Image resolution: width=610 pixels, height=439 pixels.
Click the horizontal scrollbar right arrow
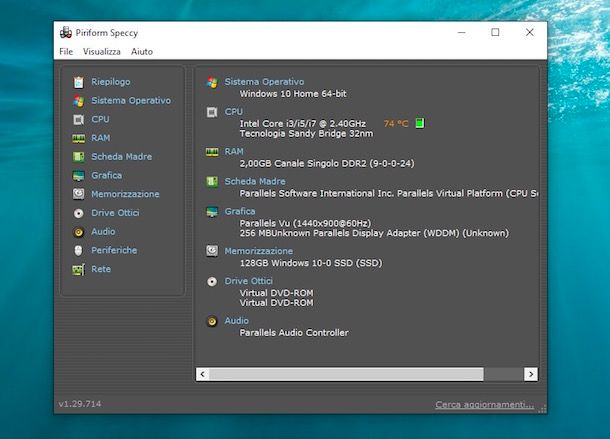[531, 373]
